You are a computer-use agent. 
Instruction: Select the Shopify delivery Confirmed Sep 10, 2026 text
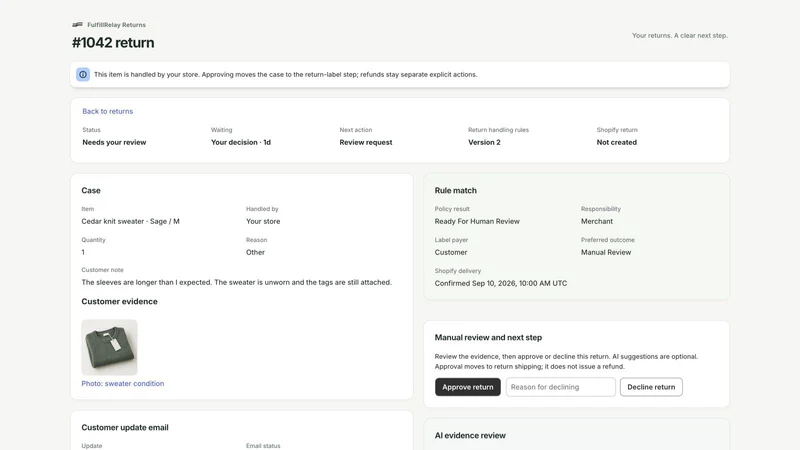501,283
